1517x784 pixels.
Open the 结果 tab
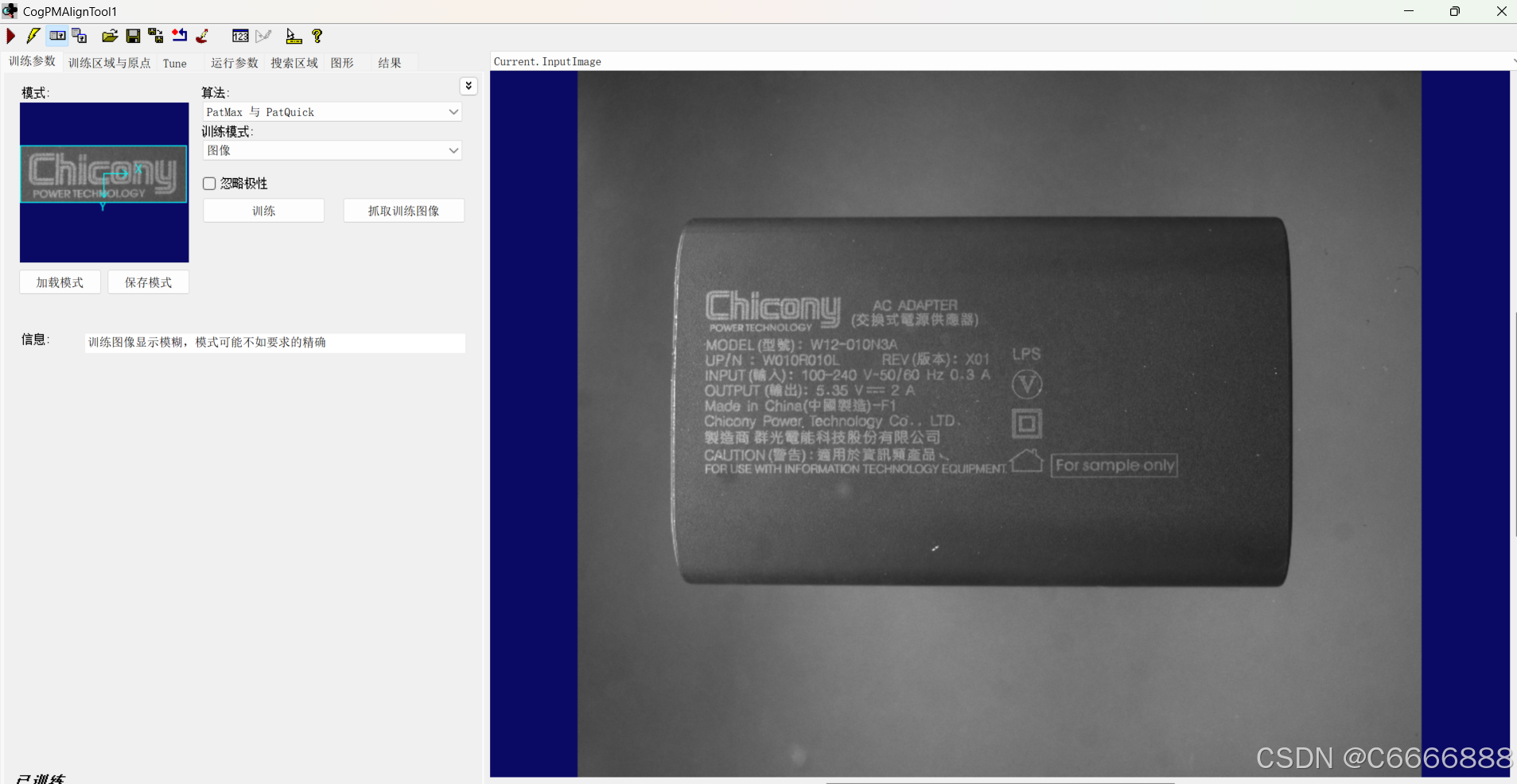(x=390, y=63)
